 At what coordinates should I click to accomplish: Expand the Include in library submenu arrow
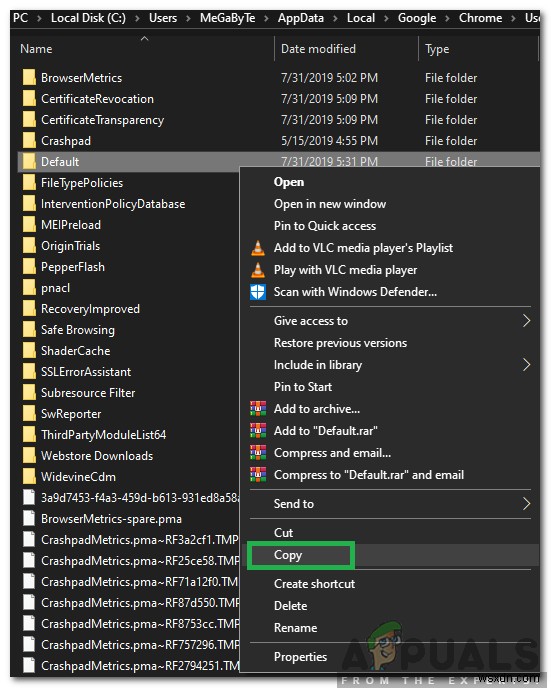[526, 365]
